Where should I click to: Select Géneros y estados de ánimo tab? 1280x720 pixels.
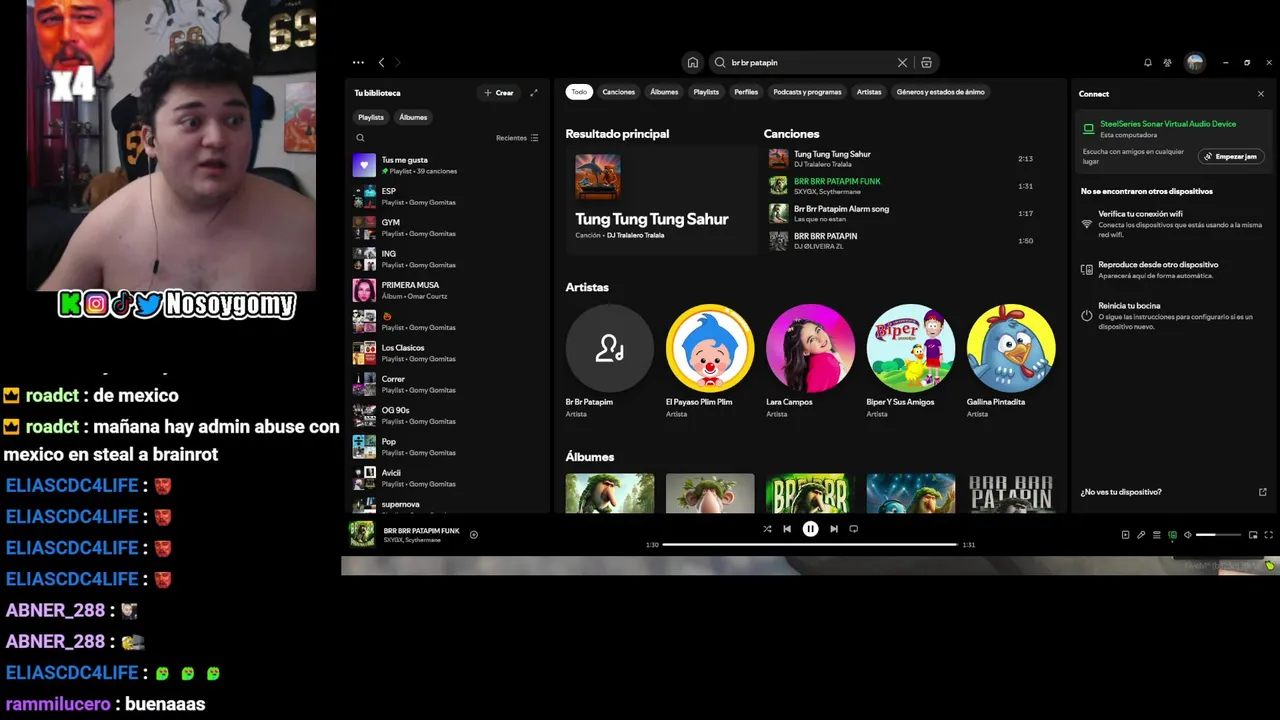[940, 92]
